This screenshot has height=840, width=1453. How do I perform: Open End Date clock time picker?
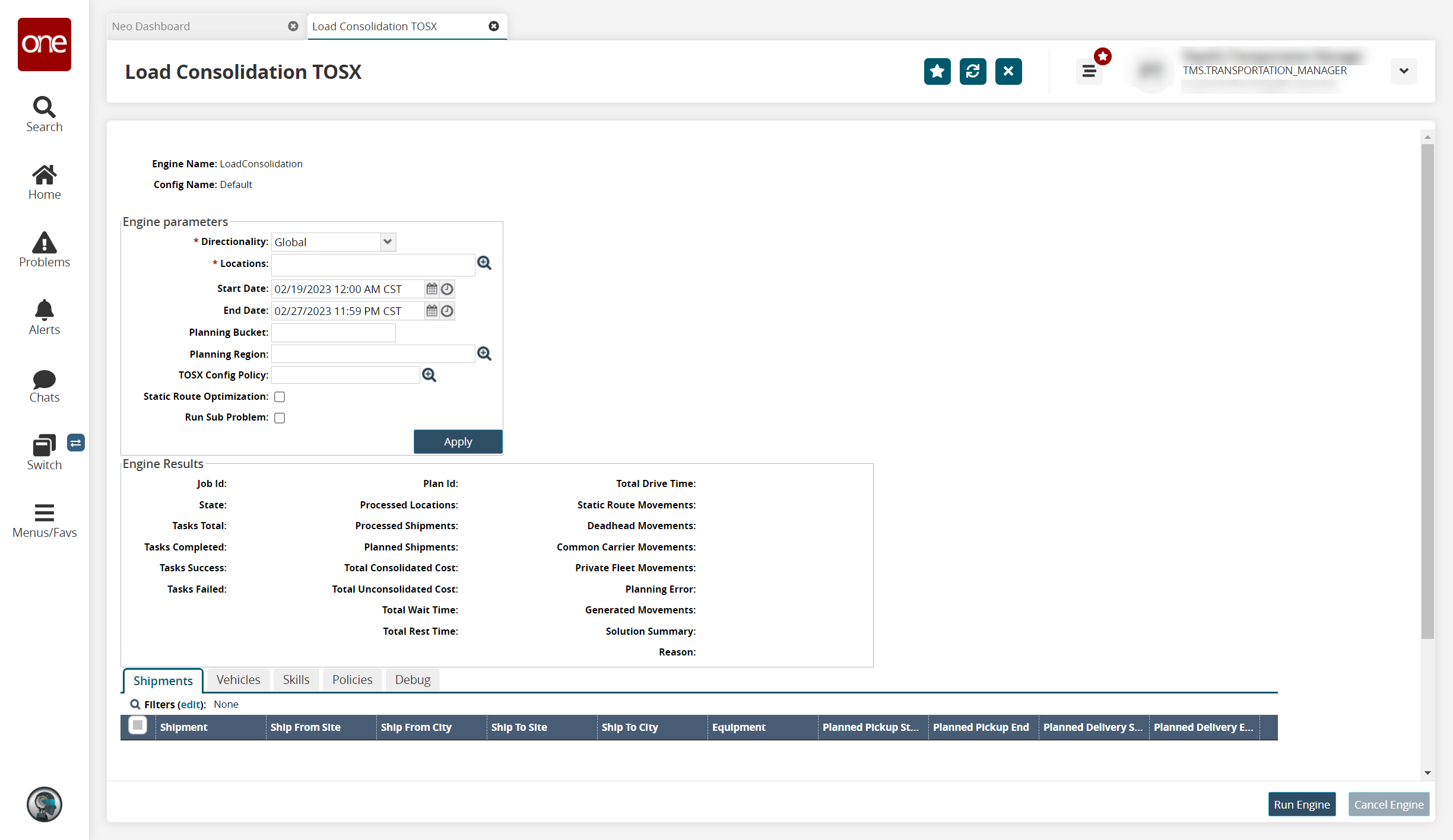[448, 311]
